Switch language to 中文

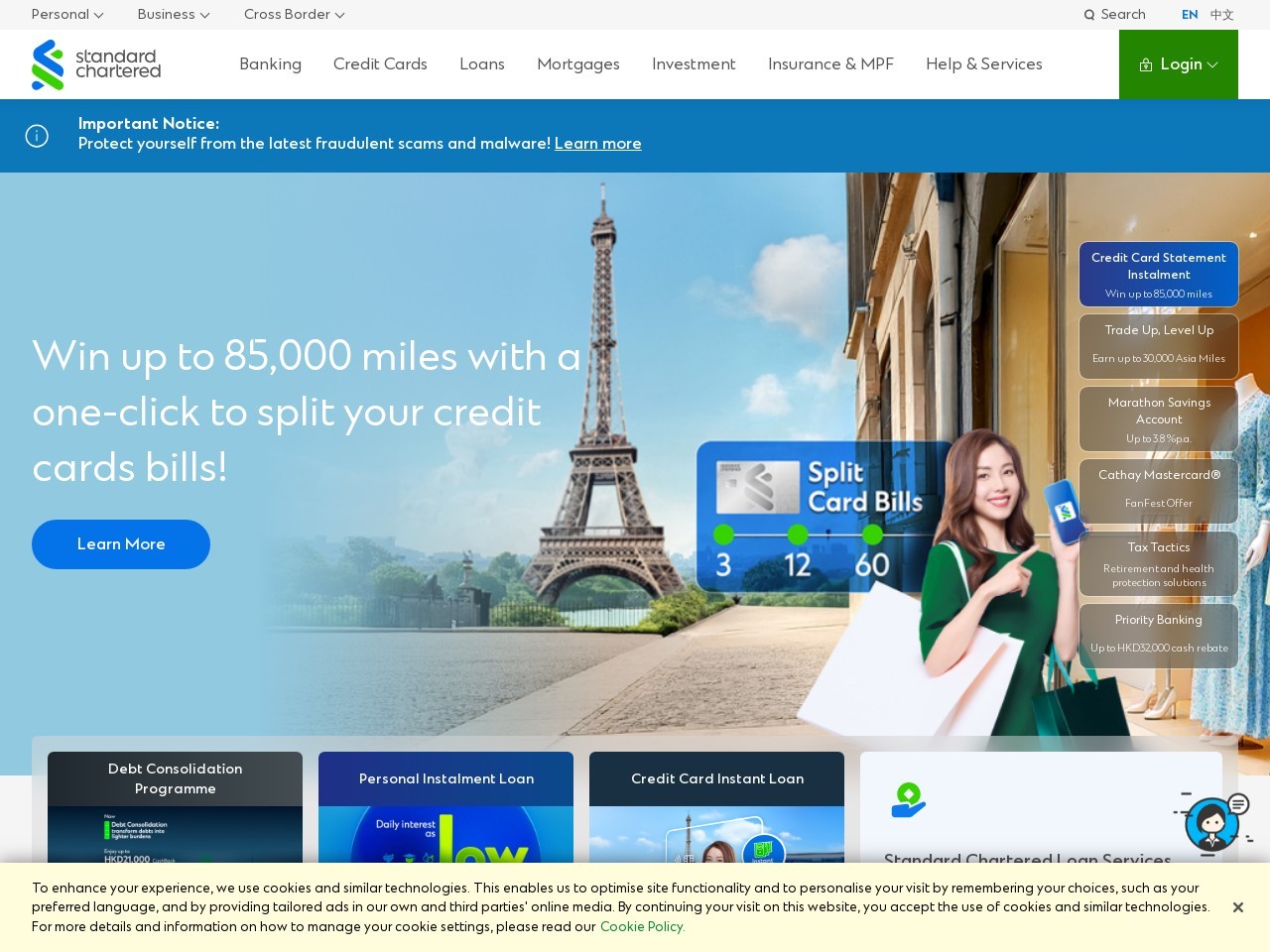tap(1221, 15)
